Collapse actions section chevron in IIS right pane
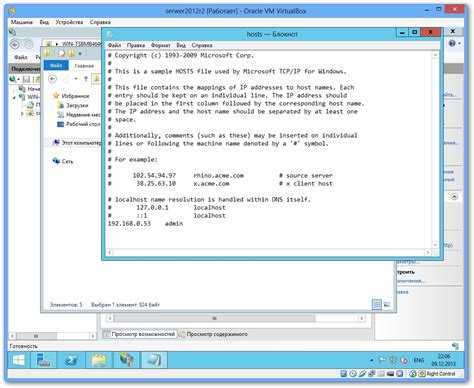This screenshot has width=474, height=388. pyautogui.click(x=454, y=197)
